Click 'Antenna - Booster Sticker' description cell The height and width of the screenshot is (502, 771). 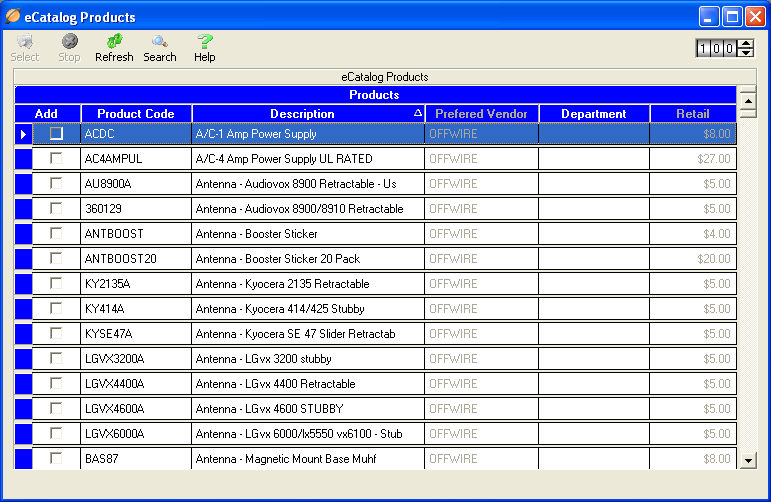click(x=308, y=234)
